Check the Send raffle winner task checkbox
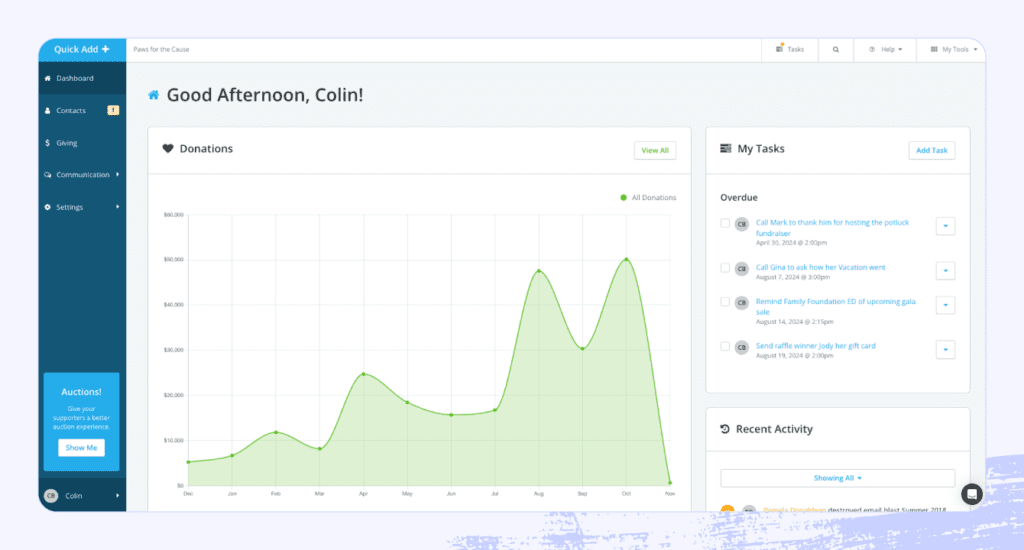1024x550 pixels. click(725, 346)
